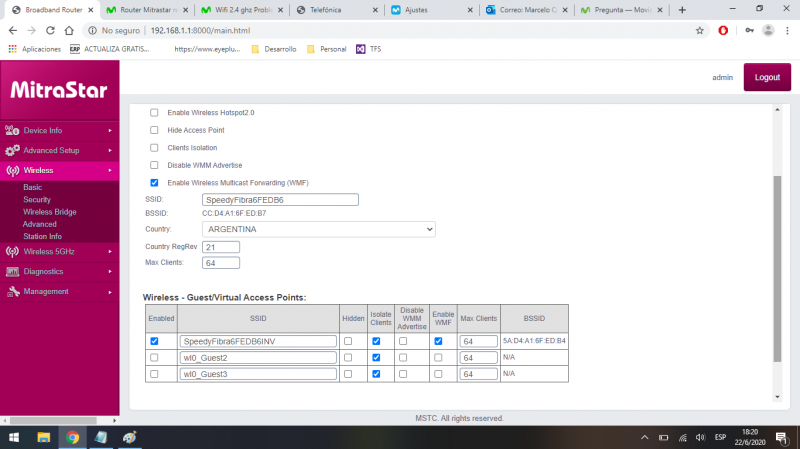800x449 pixels.
Task: Click the scrollbar down arrow in content
Action: 777,396
